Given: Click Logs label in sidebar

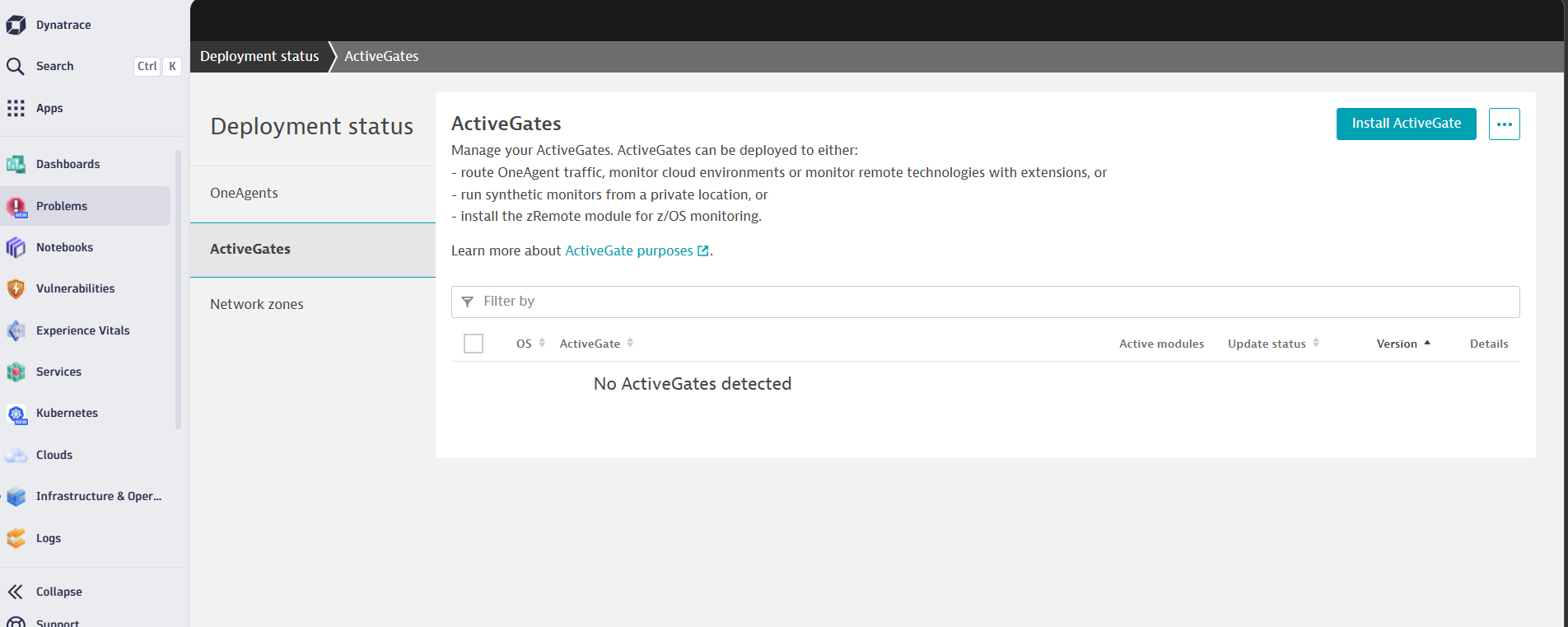Looking at the screenshot, I should pyautogui.click(x=49, y=538).
